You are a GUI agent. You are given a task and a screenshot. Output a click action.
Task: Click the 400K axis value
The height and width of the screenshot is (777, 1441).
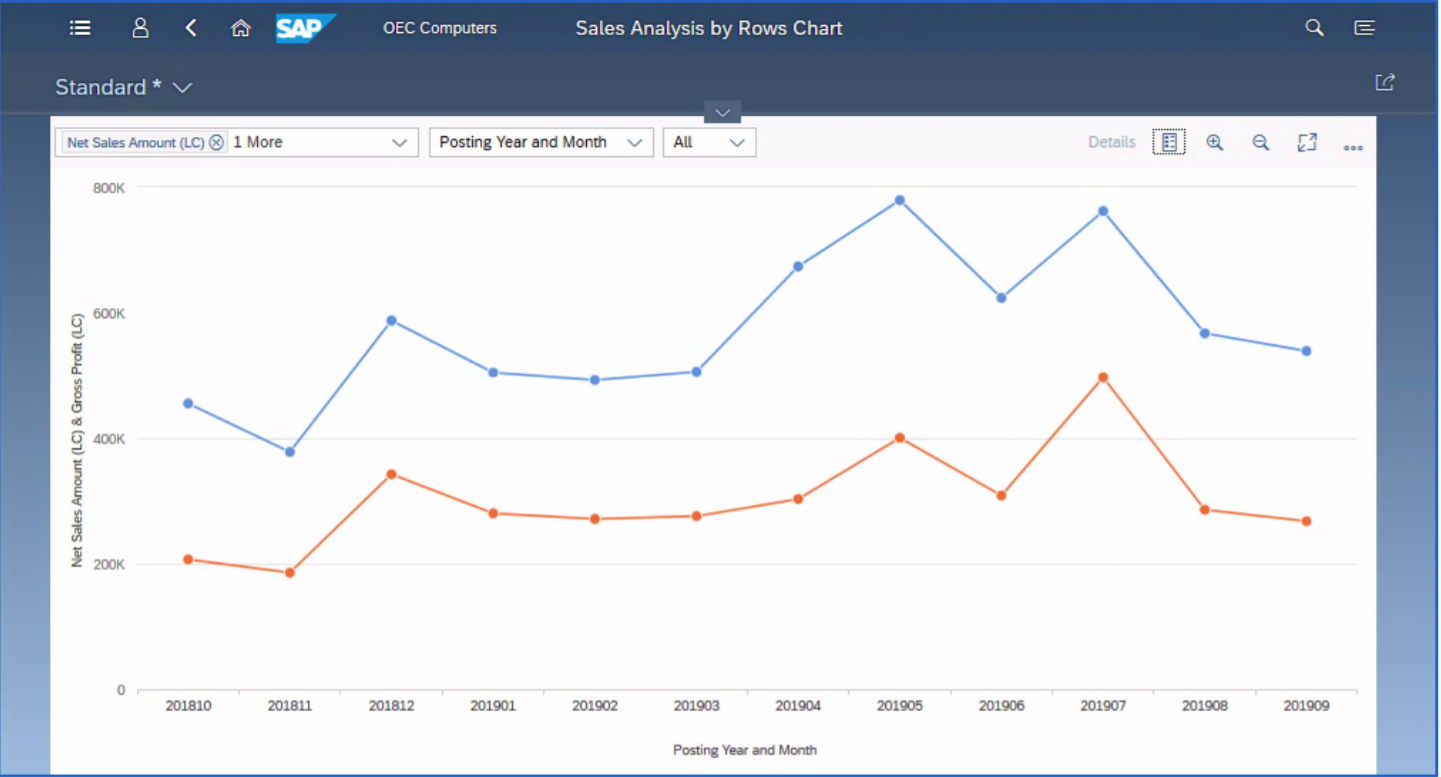[x=109, y=439]
